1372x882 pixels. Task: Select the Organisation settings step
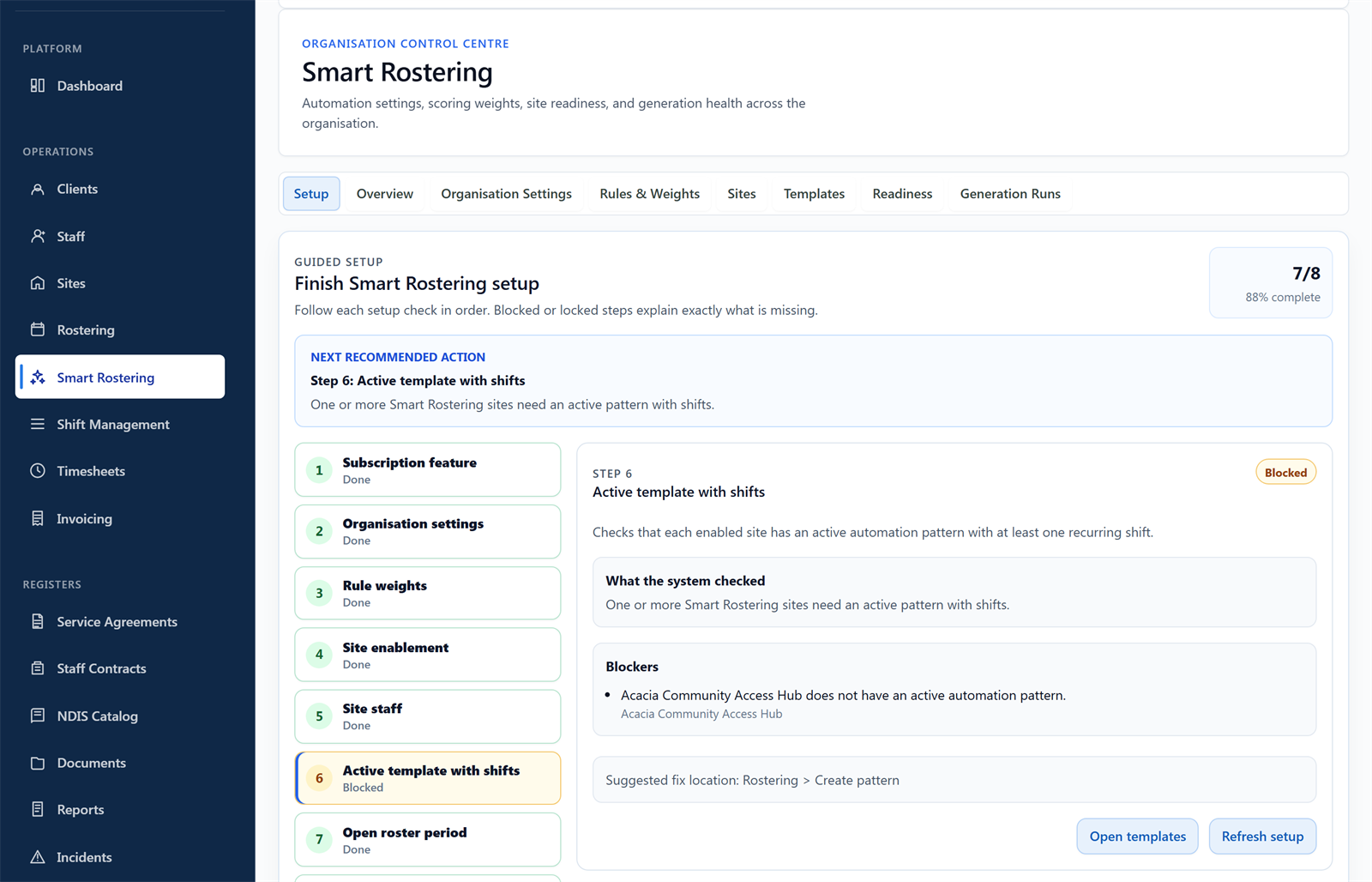[x=428, y=532]
